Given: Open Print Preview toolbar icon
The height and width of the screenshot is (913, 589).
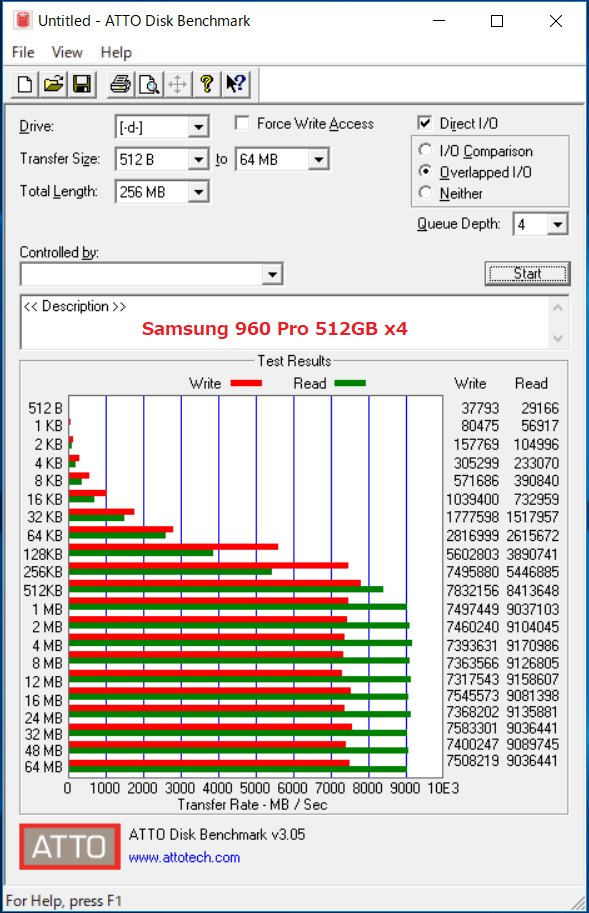Looking at the screenshot, I should [150, 84].
